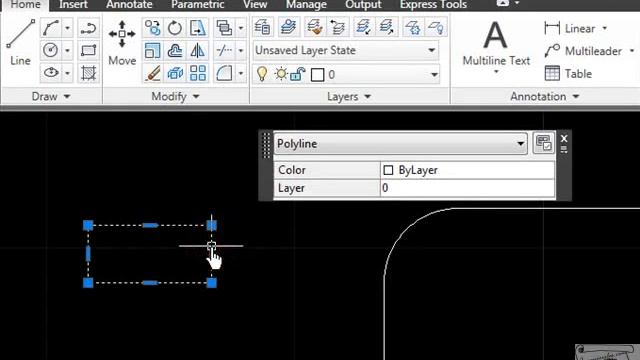Click the Multileader button
The height and width of the screenshot is (360, 640).
[x=583, y=51]
